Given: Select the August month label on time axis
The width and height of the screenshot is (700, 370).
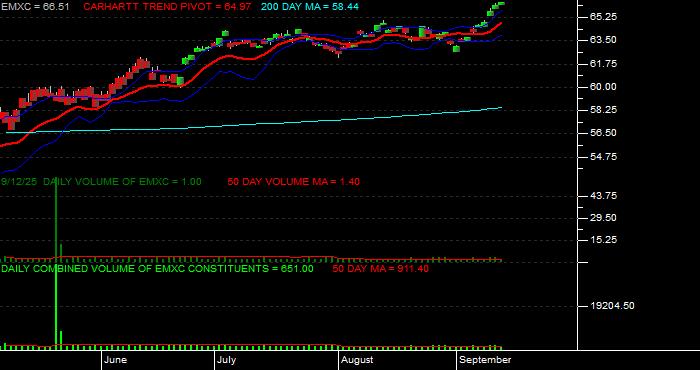Looking at the screenshot, I should [x=357, y=360].
